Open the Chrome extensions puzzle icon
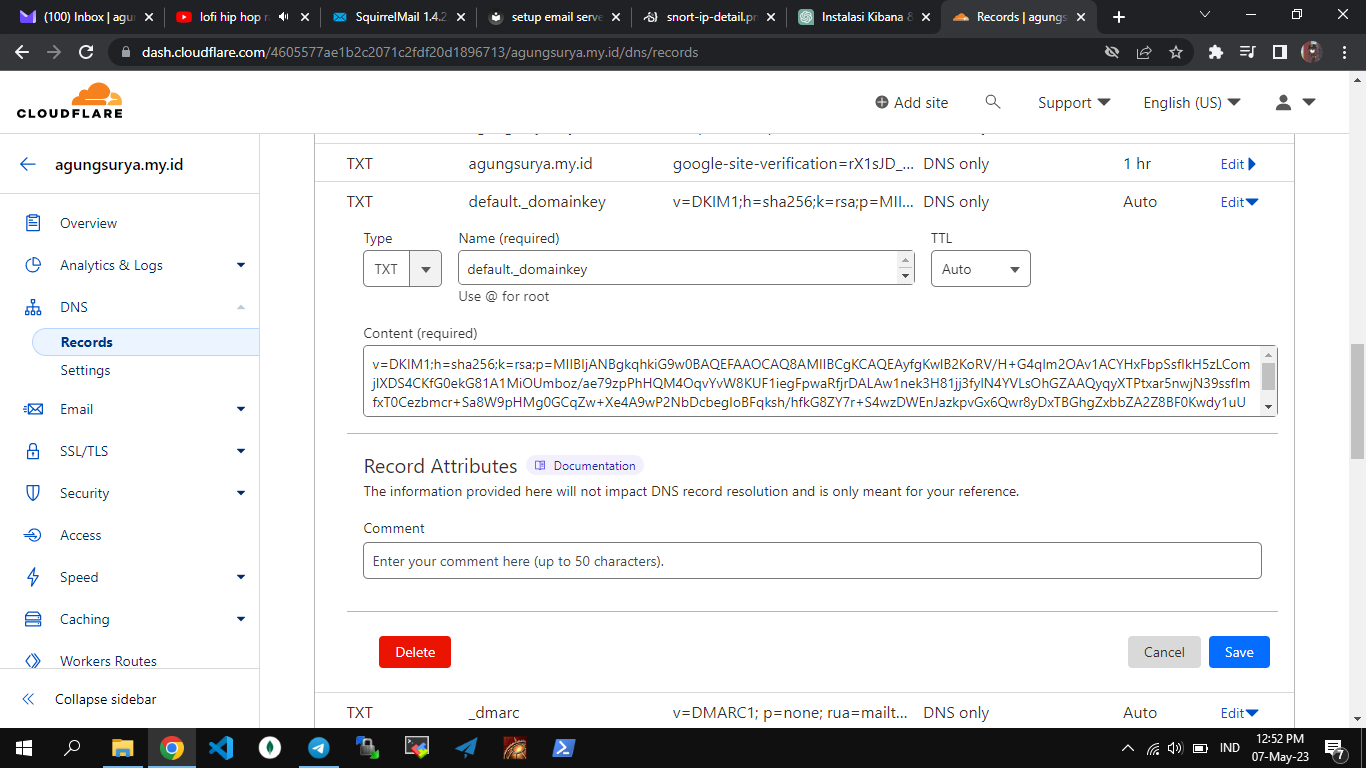 pos(1215,52)
